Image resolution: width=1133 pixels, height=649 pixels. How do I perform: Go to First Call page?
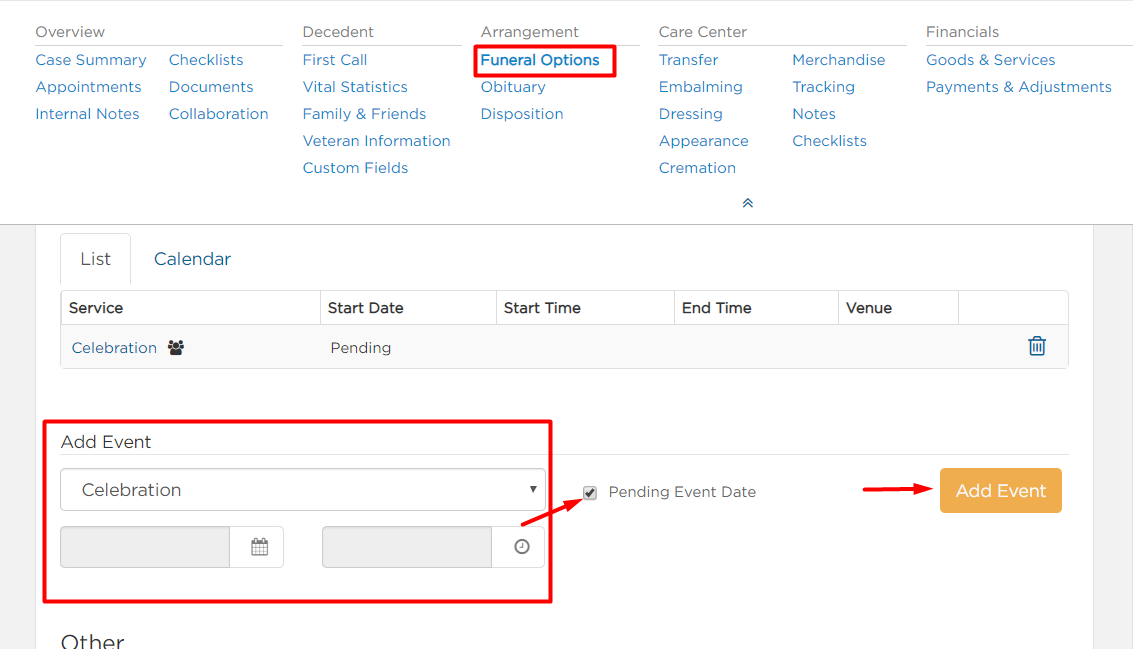pos(335,60)
